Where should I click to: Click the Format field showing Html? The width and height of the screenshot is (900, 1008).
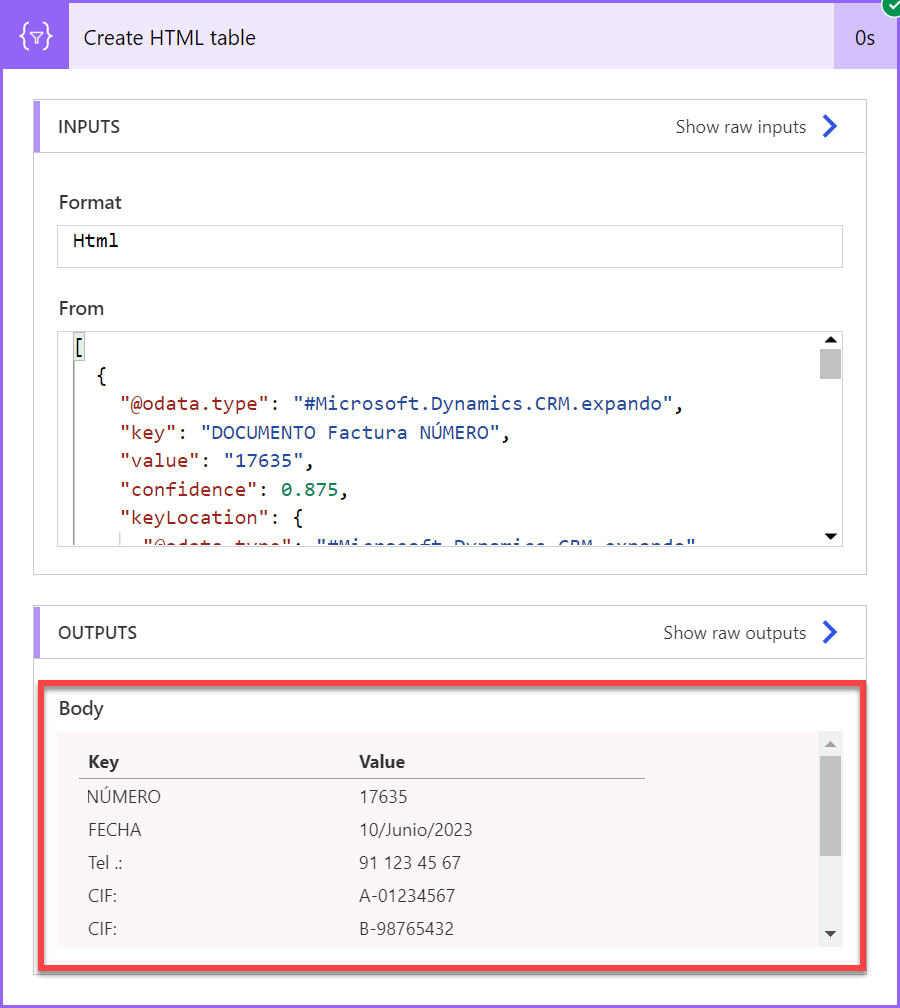click(x=450, y=246)
